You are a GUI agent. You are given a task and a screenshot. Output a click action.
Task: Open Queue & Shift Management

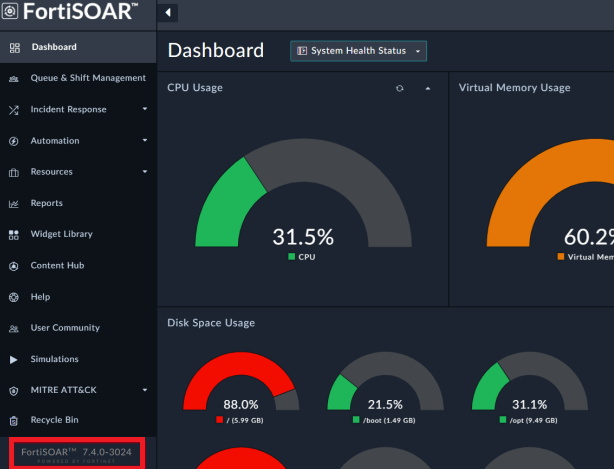click(78, 78)
